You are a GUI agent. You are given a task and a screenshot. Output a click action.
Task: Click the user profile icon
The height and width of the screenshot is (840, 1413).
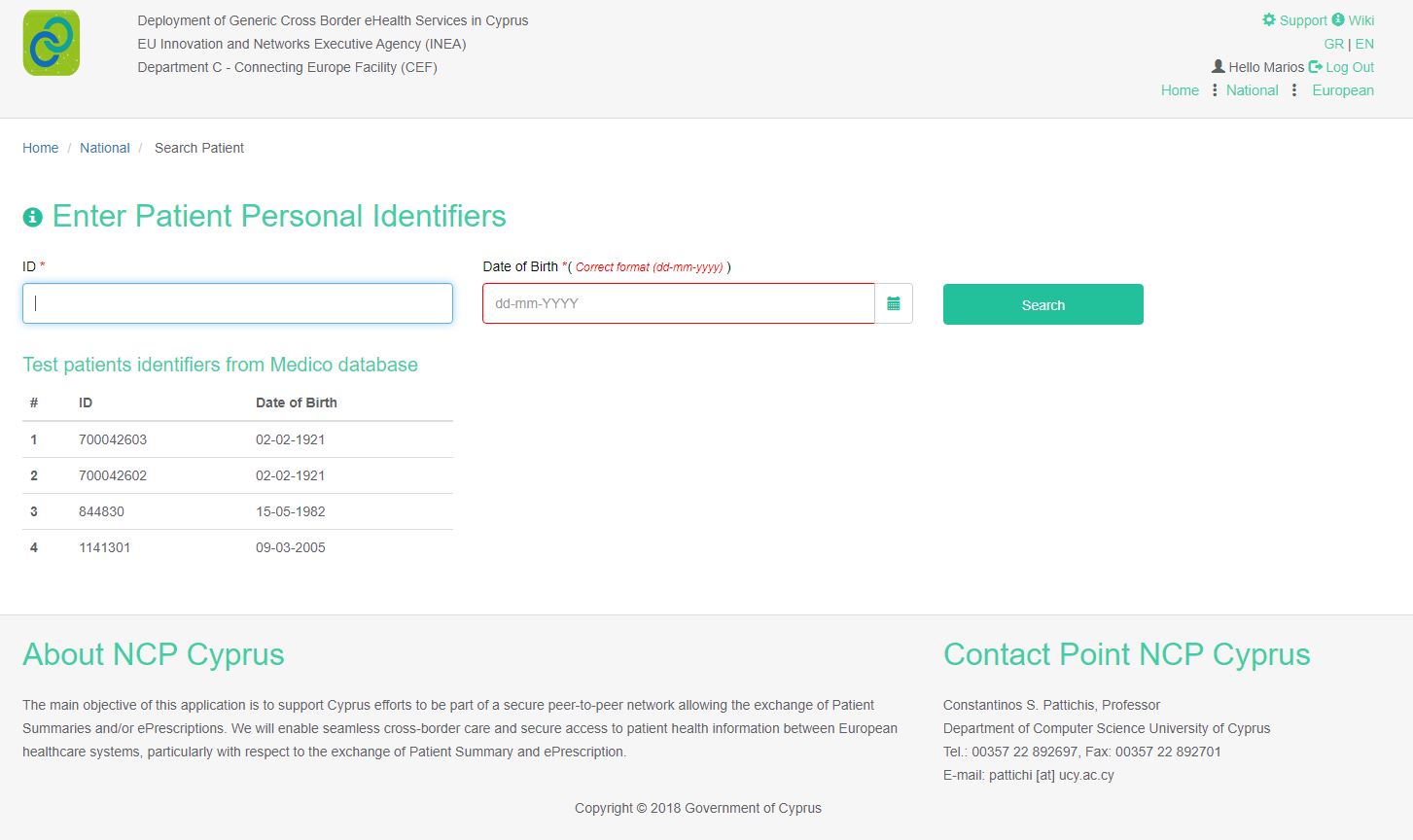pyautogui.click(x=1218, y=67)
